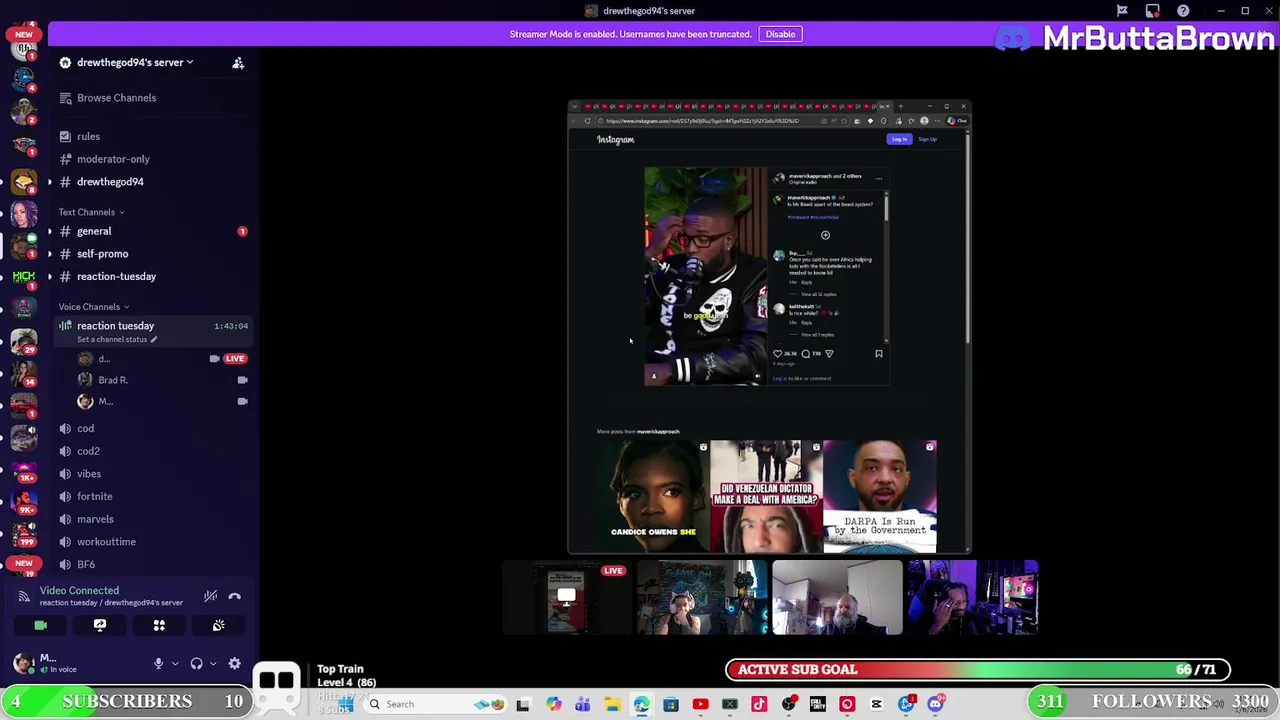Click the LIVE badge next to user d...
Image resolution: width=1280 pixels, height=720 pixels.
click(235, 358)
